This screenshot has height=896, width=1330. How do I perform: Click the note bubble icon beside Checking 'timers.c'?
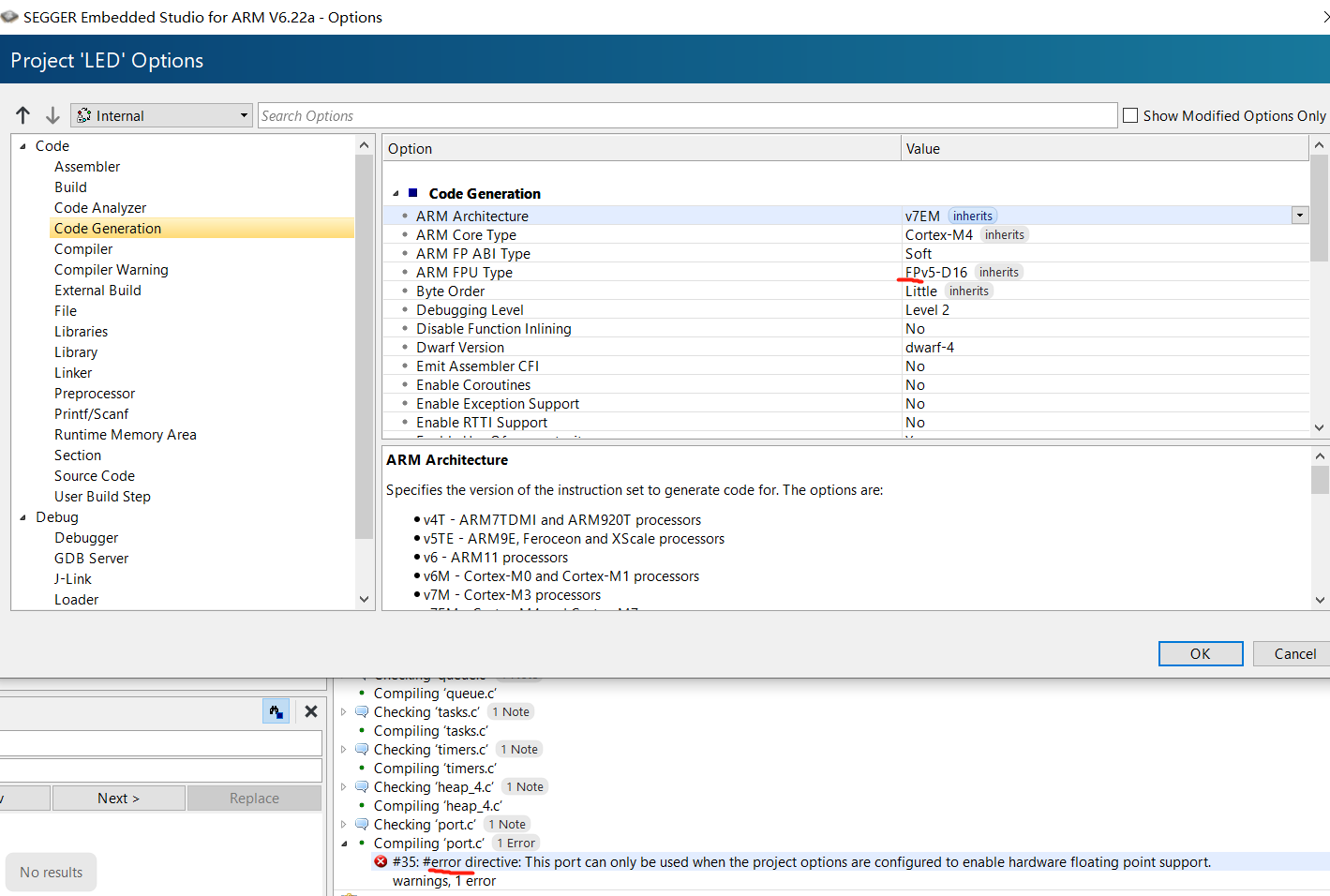pos(362,750)
